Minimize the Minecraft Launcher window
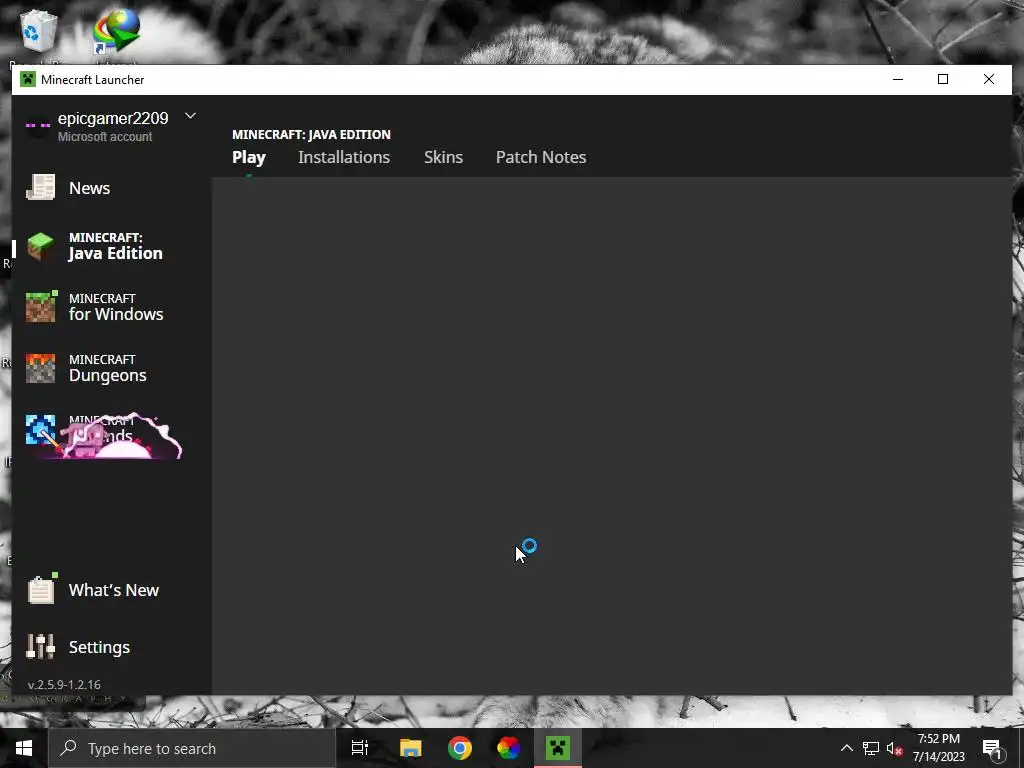This screenshot has width=1024, height=768. pos(898,80)
